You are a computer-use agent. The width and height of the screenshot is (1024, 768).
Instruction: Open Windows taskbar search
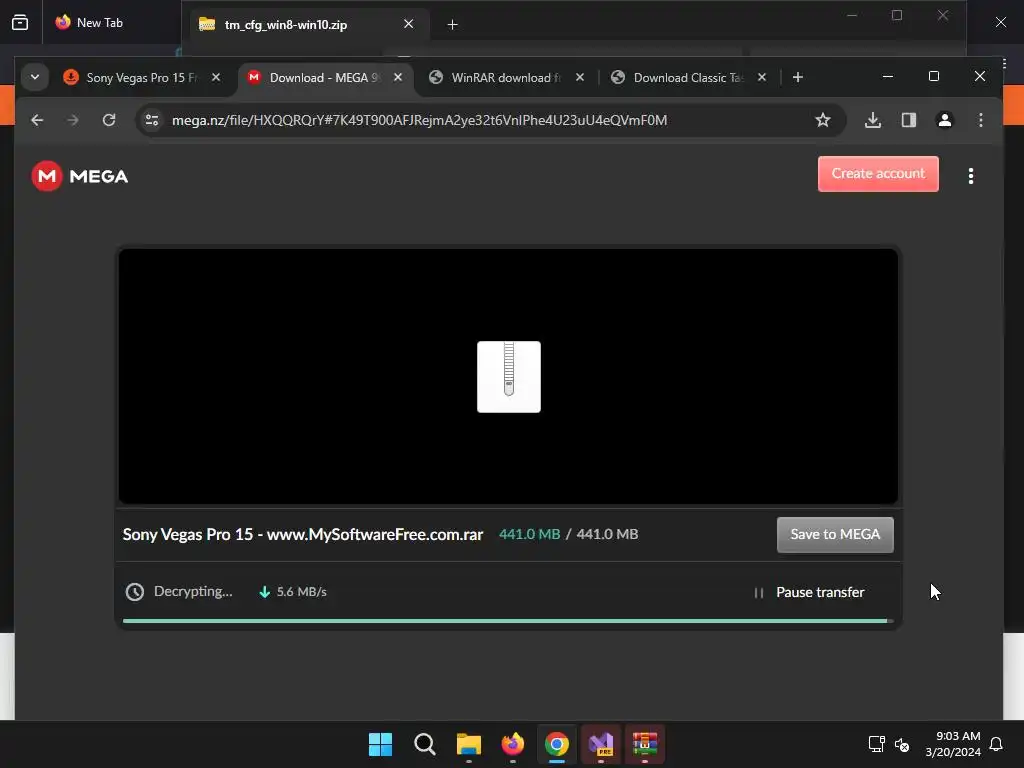[424, 744]
